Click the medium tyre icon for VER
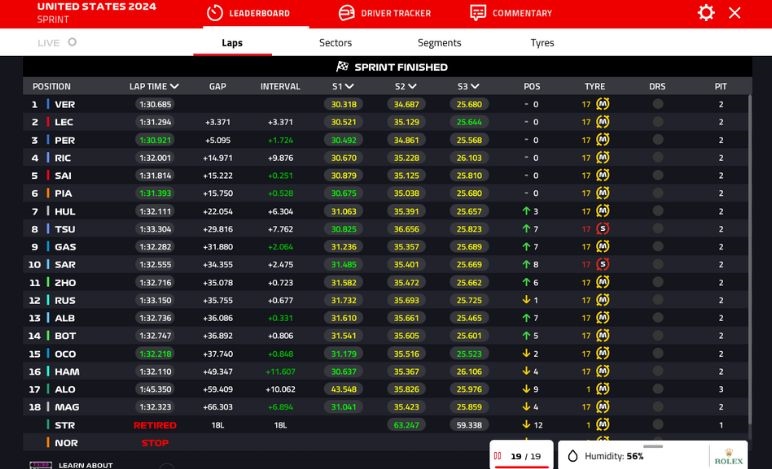Viewport: 772px width, 469px height. [x=603, y=104]
